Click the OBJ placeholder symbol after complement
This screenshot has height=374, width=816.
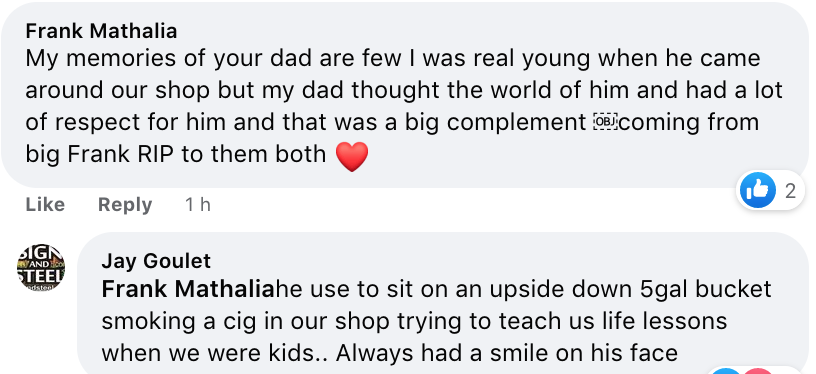coord(604,122)
